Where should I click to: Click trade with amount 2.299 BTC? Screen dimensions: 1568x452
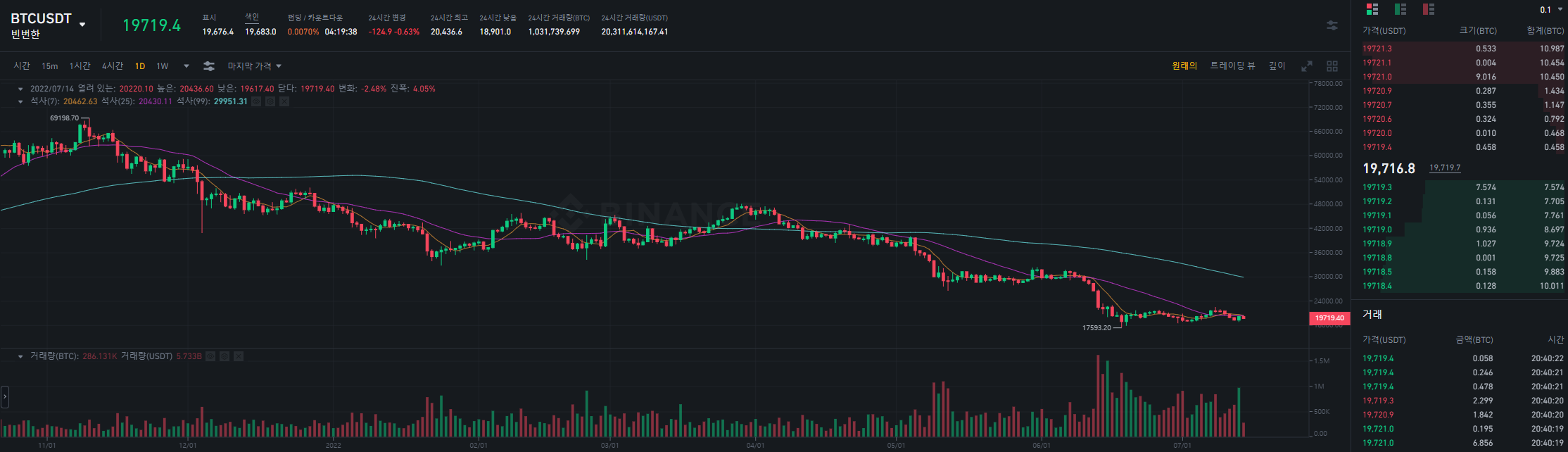(1463, 401)
